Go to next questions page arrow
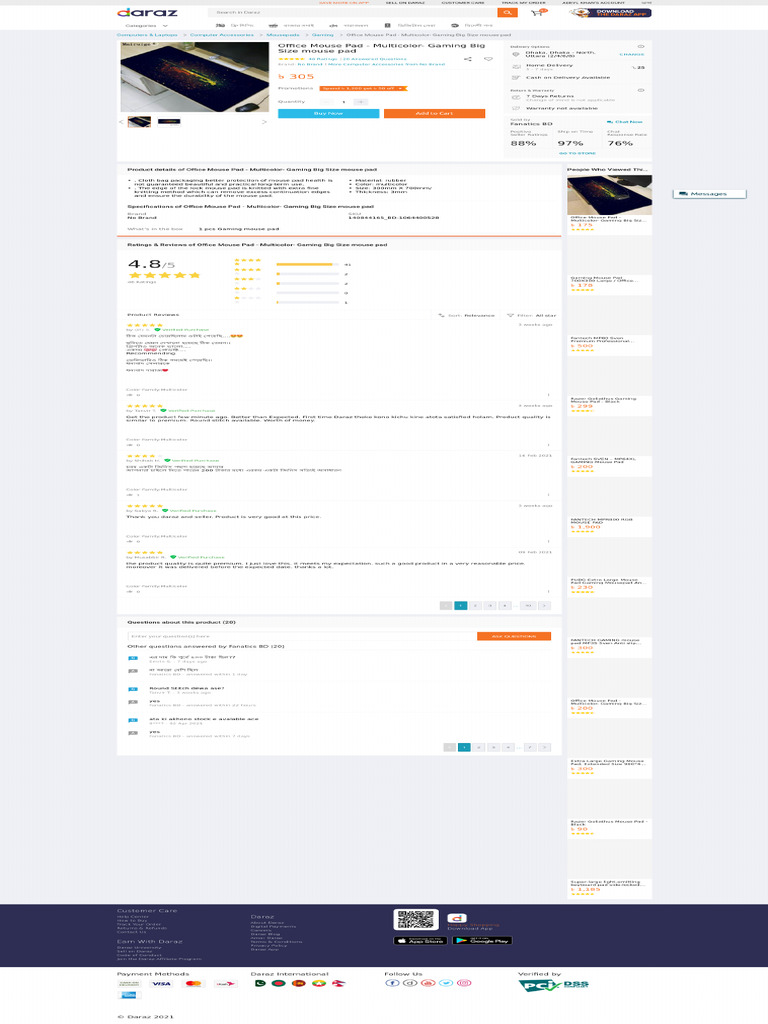The width and height of the screenshot is (768, 1024). [x=544, y=747]
